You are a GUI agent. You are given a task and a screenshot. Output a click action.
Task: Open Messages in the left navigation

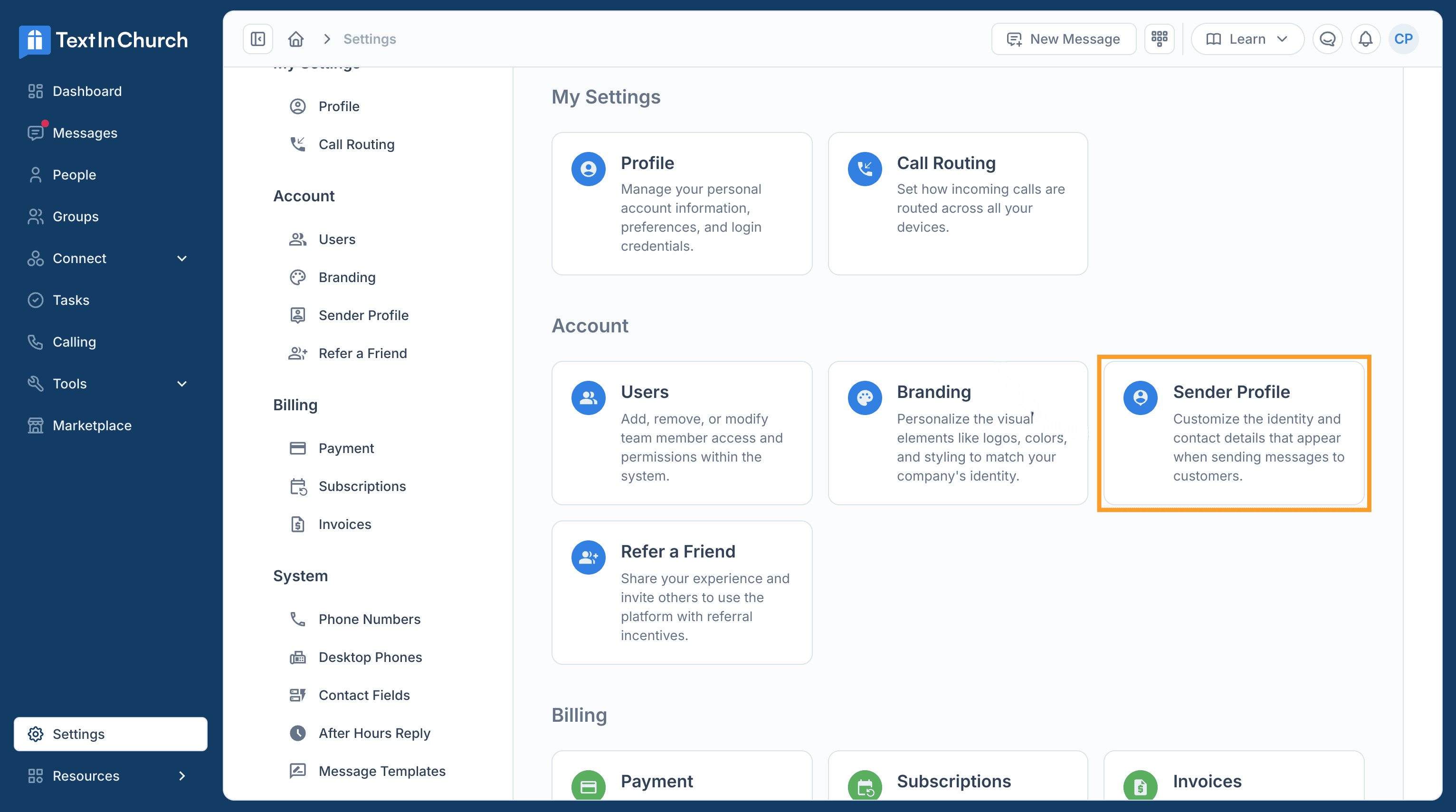(x=111, y=133)
